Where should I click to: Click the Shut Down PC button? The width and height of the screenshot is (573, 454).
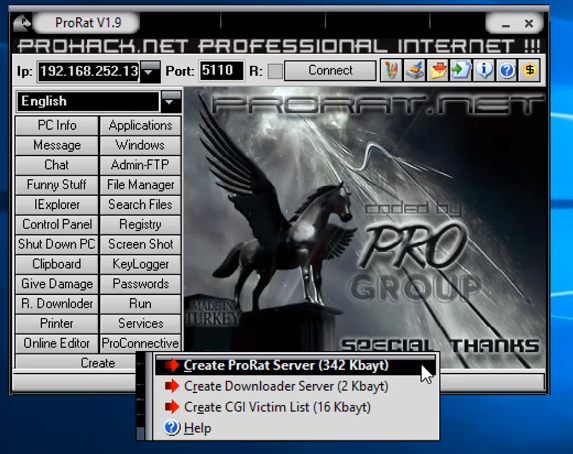coord(57,244)
